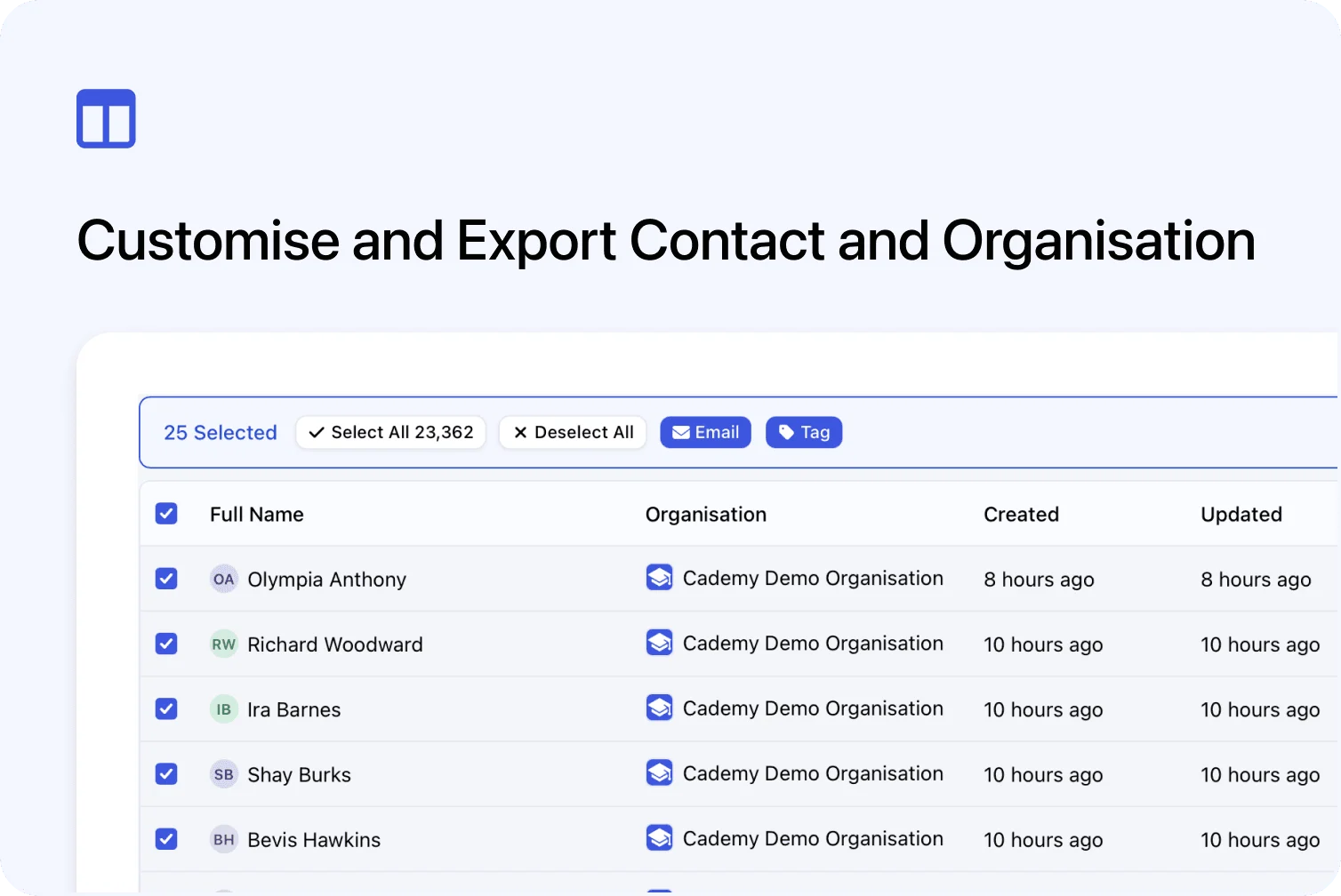Viewport: 1341px width, 896px height.
Task: Click the BH avatar for Bevis Hawkins
Action: click(223, 839)
